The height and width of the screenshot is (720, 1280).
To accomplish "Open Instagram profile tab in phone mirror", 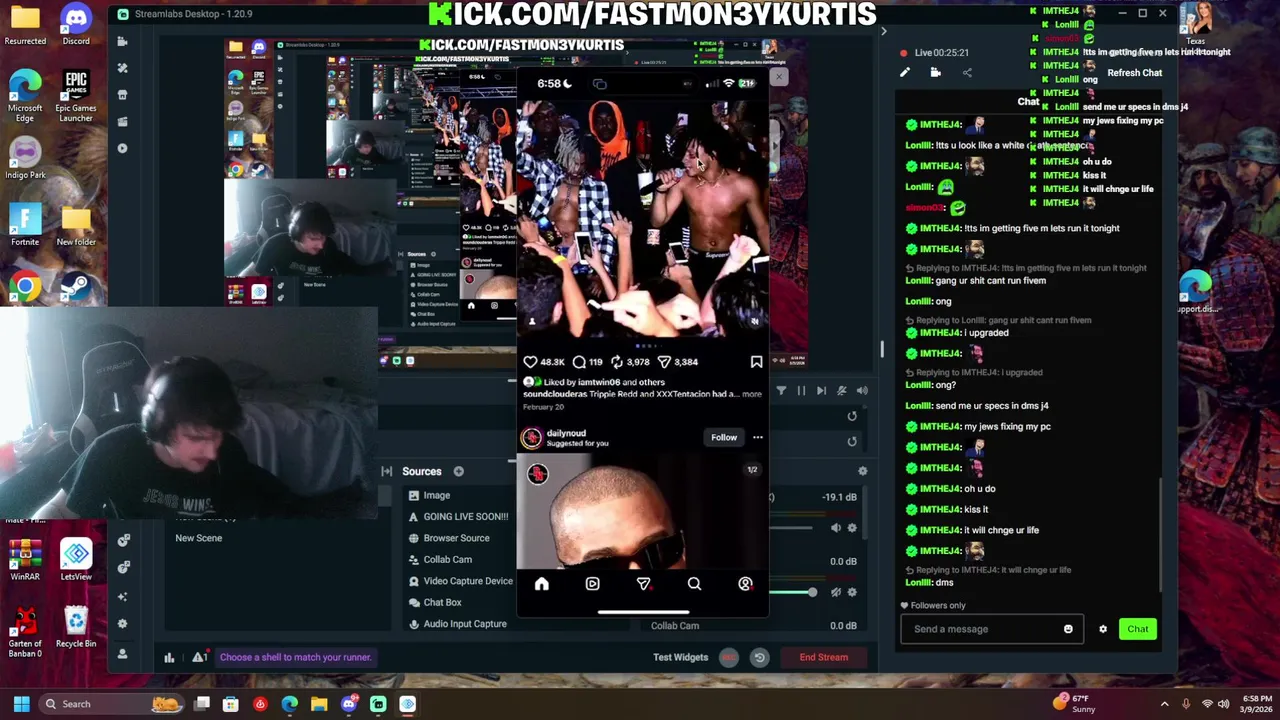I will pos(745,584).
